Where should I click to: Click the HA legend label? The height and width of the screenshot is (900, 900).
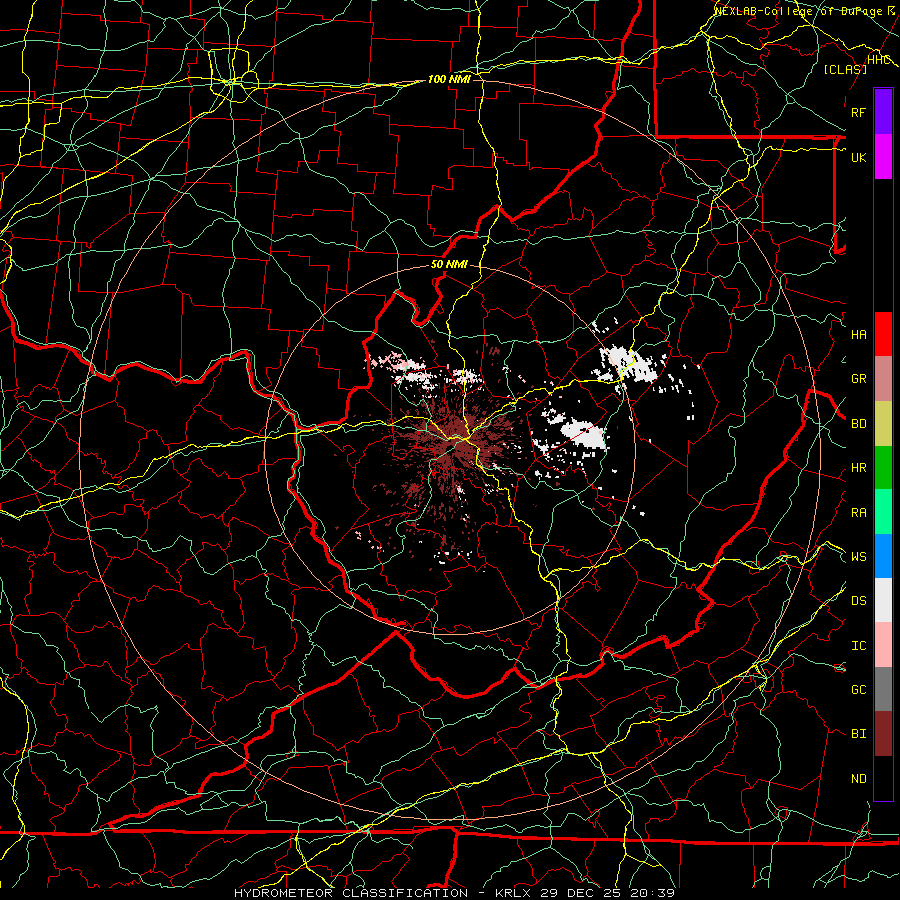[858, 335]
